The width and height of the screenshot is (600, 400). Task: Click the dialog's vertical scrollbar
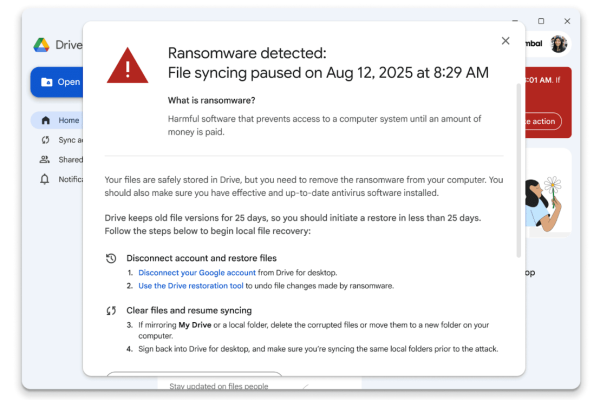coord(518,170)
